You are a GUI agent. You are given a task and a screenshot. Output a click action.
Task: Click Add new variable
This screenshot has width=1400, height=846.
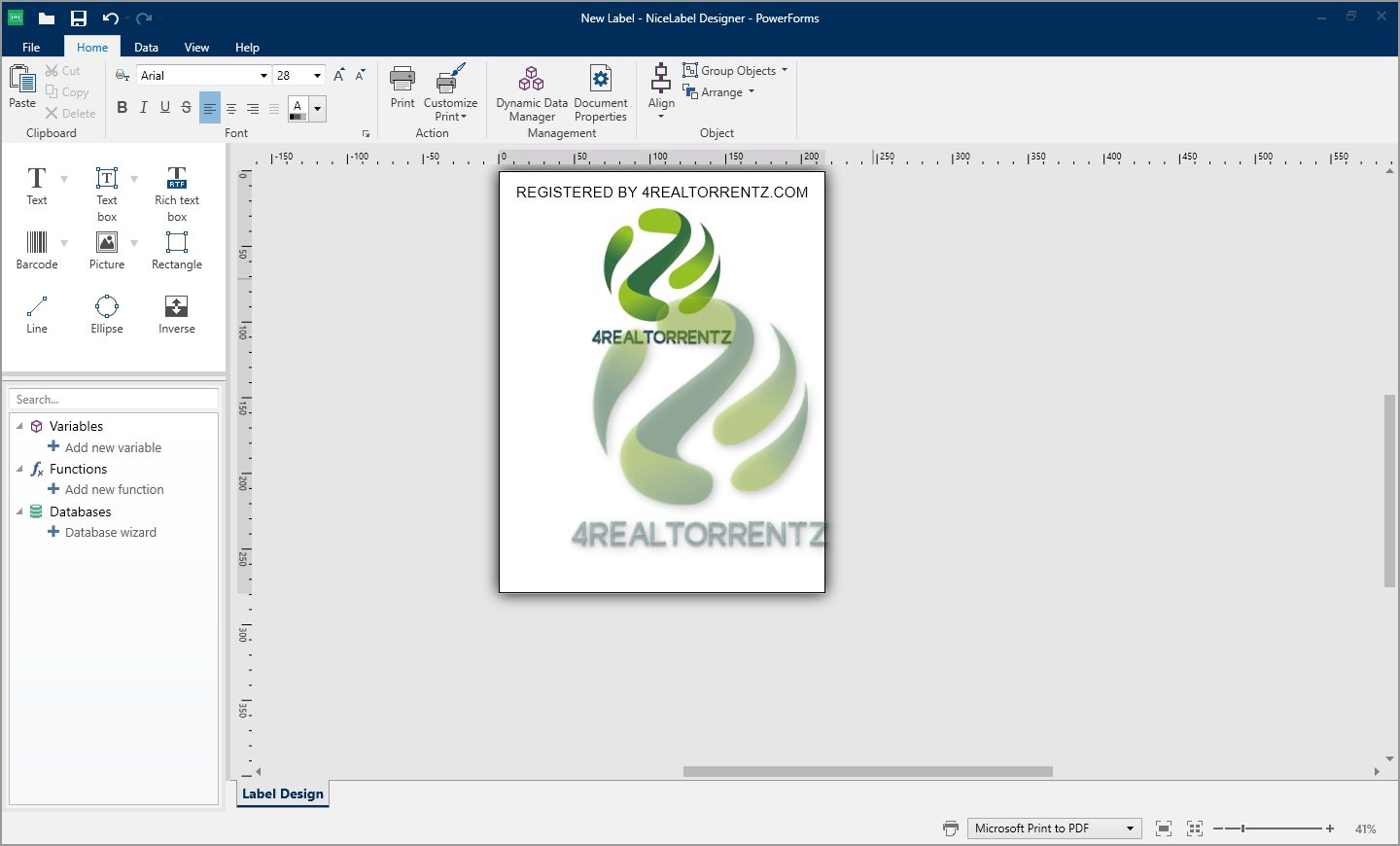[112, 447]
